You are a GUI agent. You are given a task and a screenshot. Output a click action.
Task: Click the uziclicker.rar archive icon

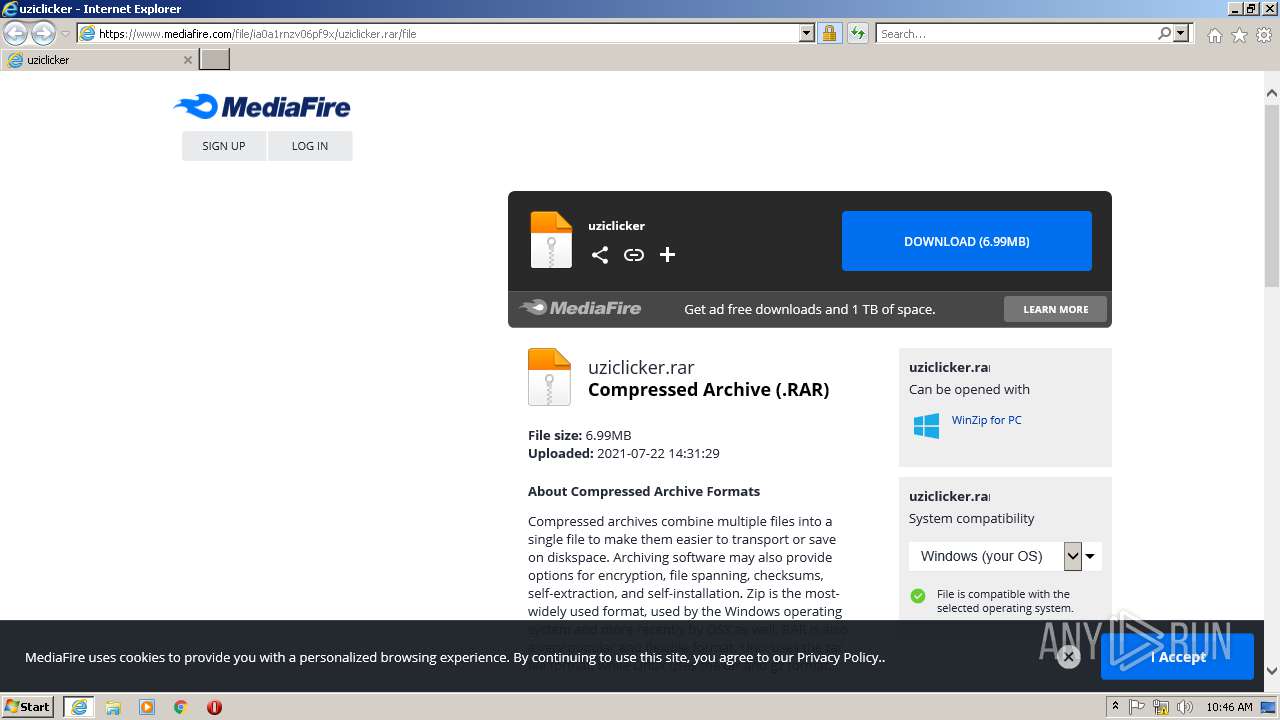(x=549, y=377)
